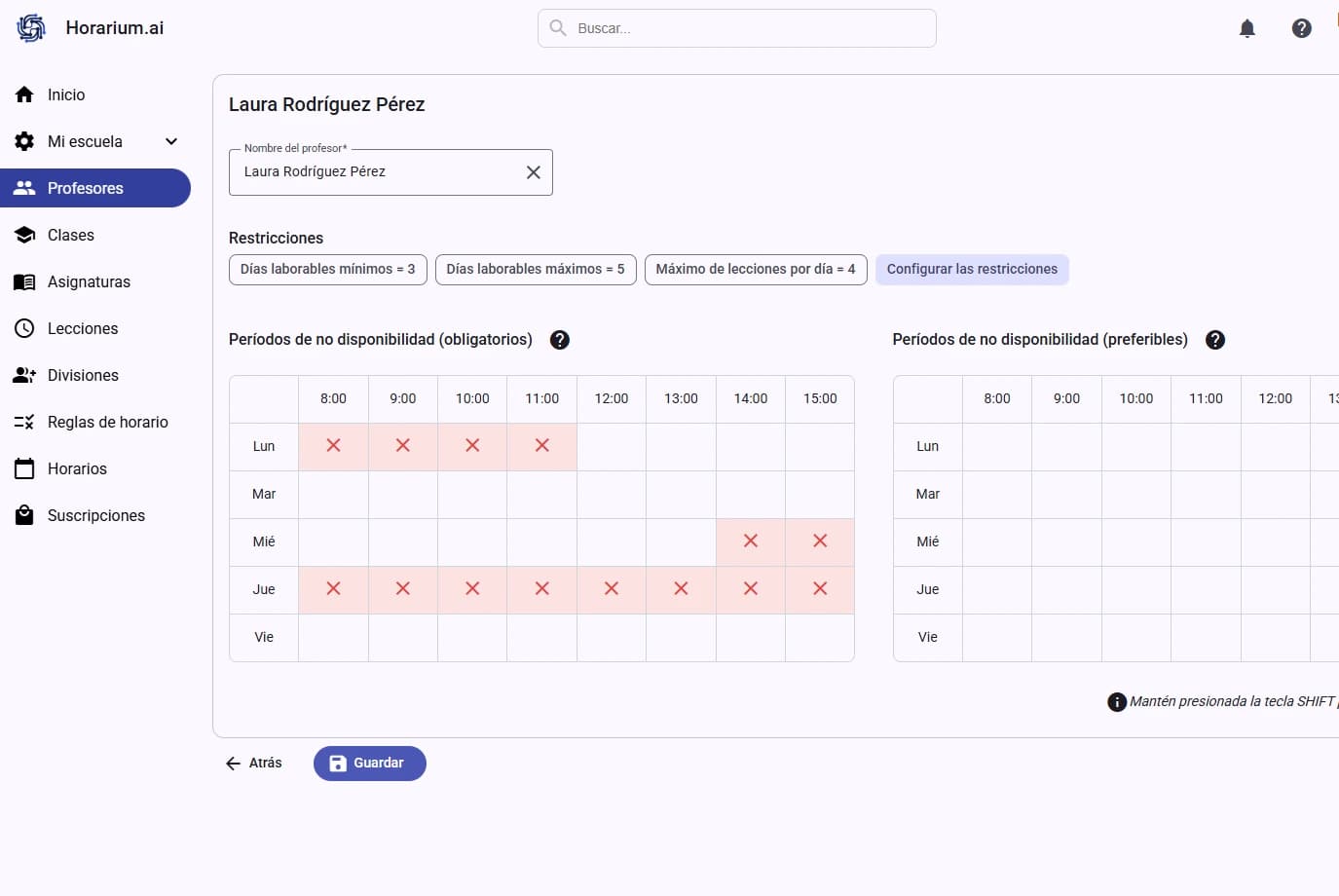Open the help icon in top bar

(1301, 28)
